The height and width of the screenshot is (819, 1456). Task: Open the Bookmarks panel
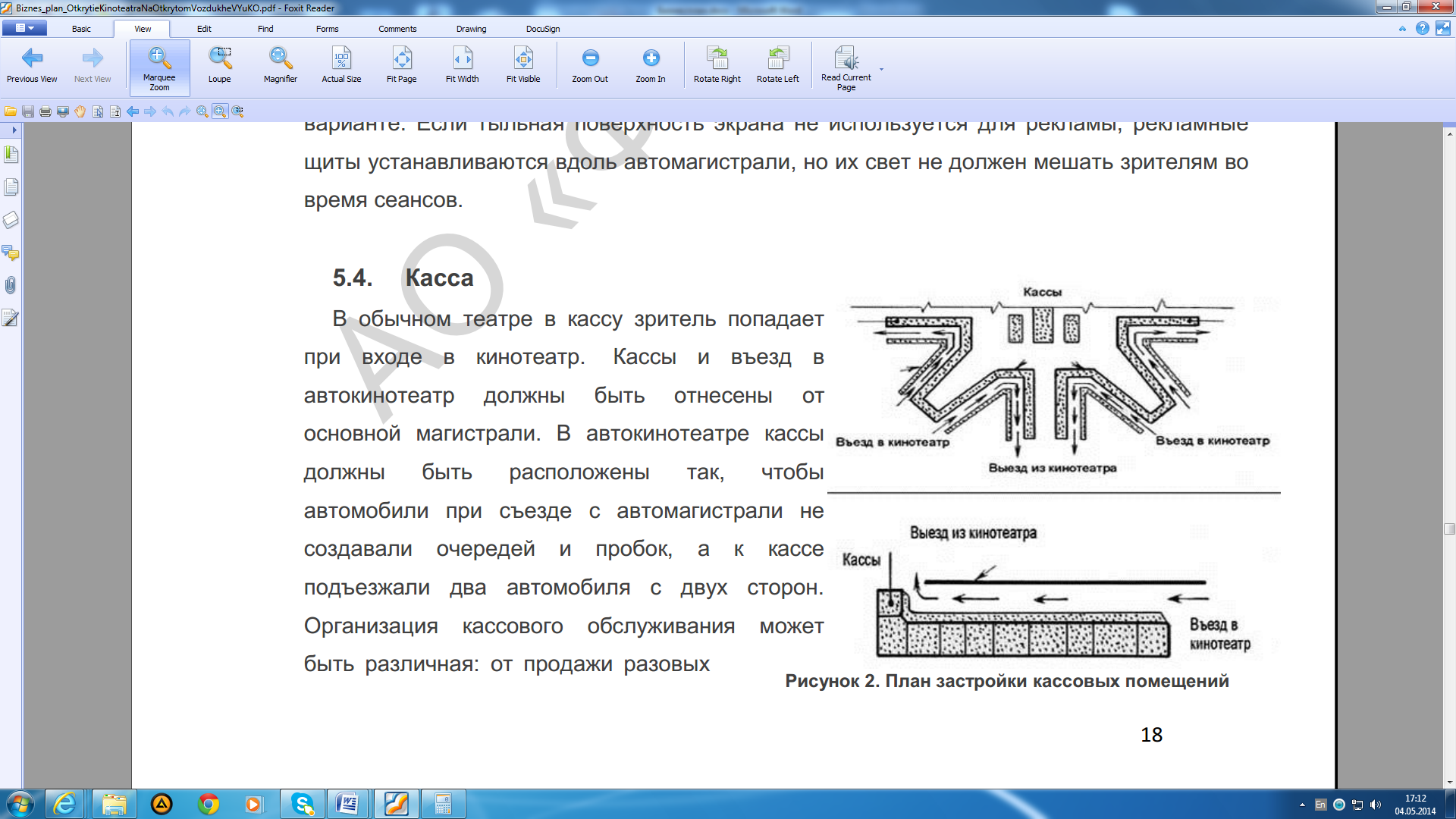[11, 155]
